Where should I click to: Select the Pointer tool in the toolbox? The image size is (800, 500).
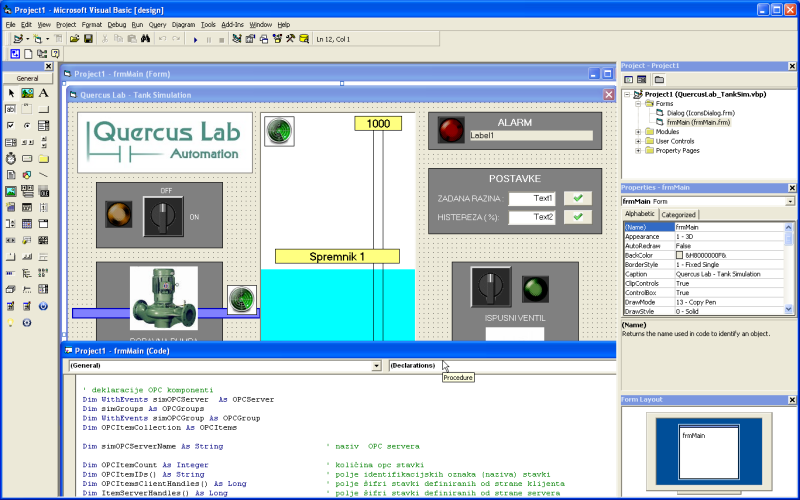[x=11, y=93]
